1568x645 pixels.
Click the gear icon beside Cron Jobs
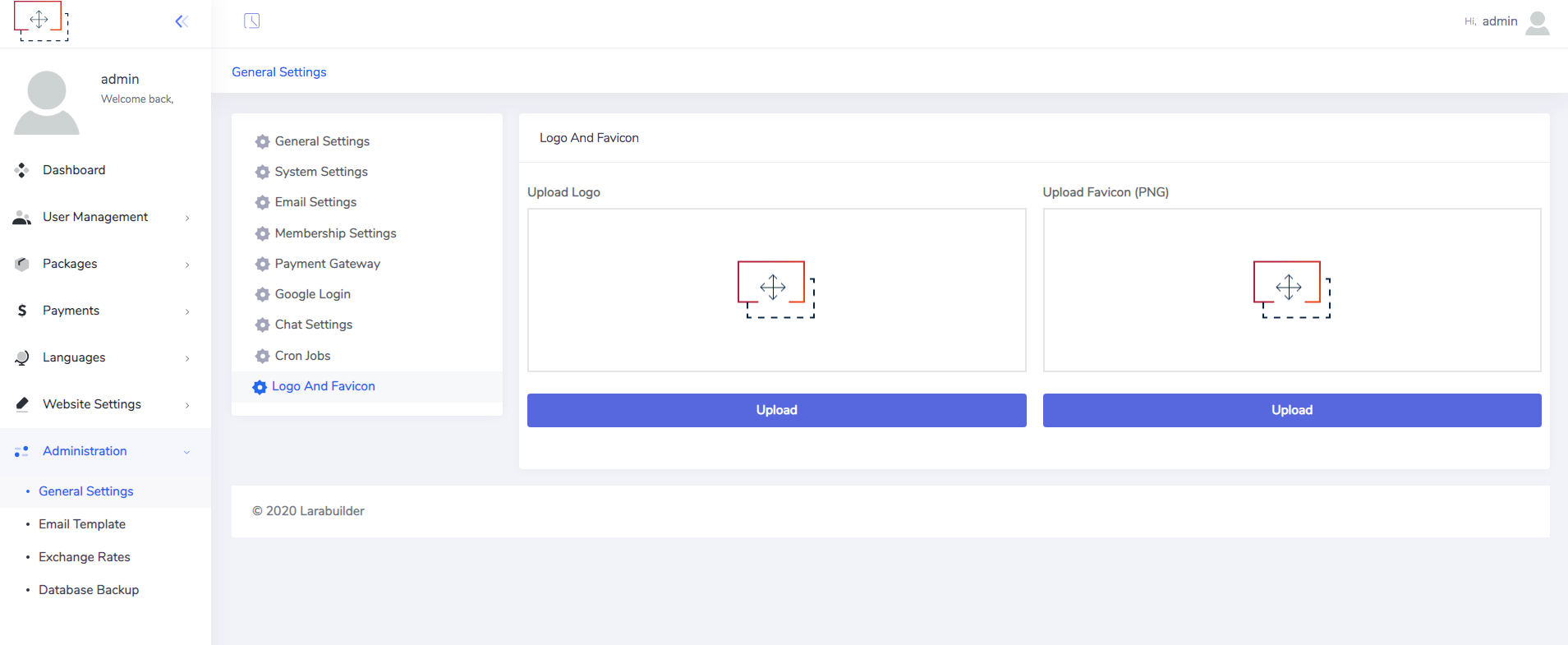click(262, 356)
